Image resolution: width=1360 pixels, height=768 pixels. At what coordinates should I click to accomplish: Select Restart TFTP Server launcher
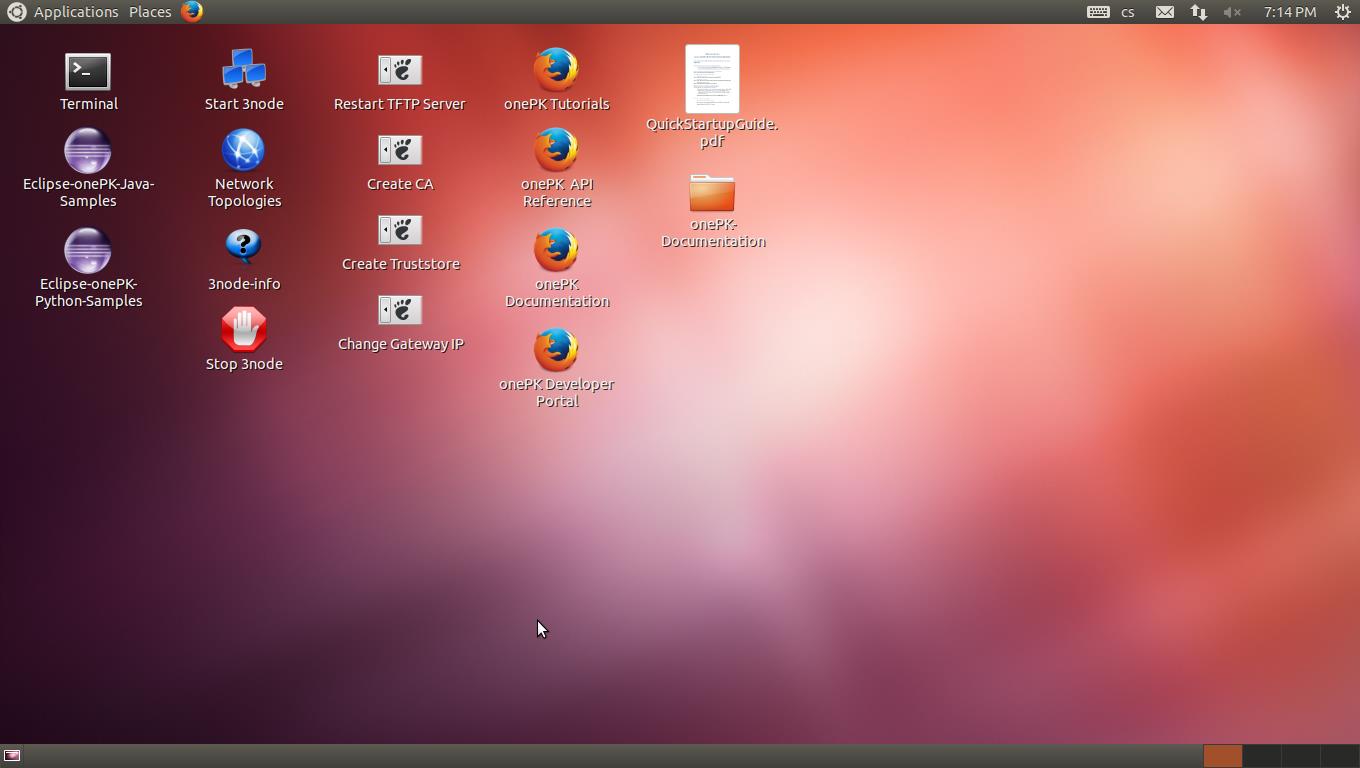[x=400, y=70]
